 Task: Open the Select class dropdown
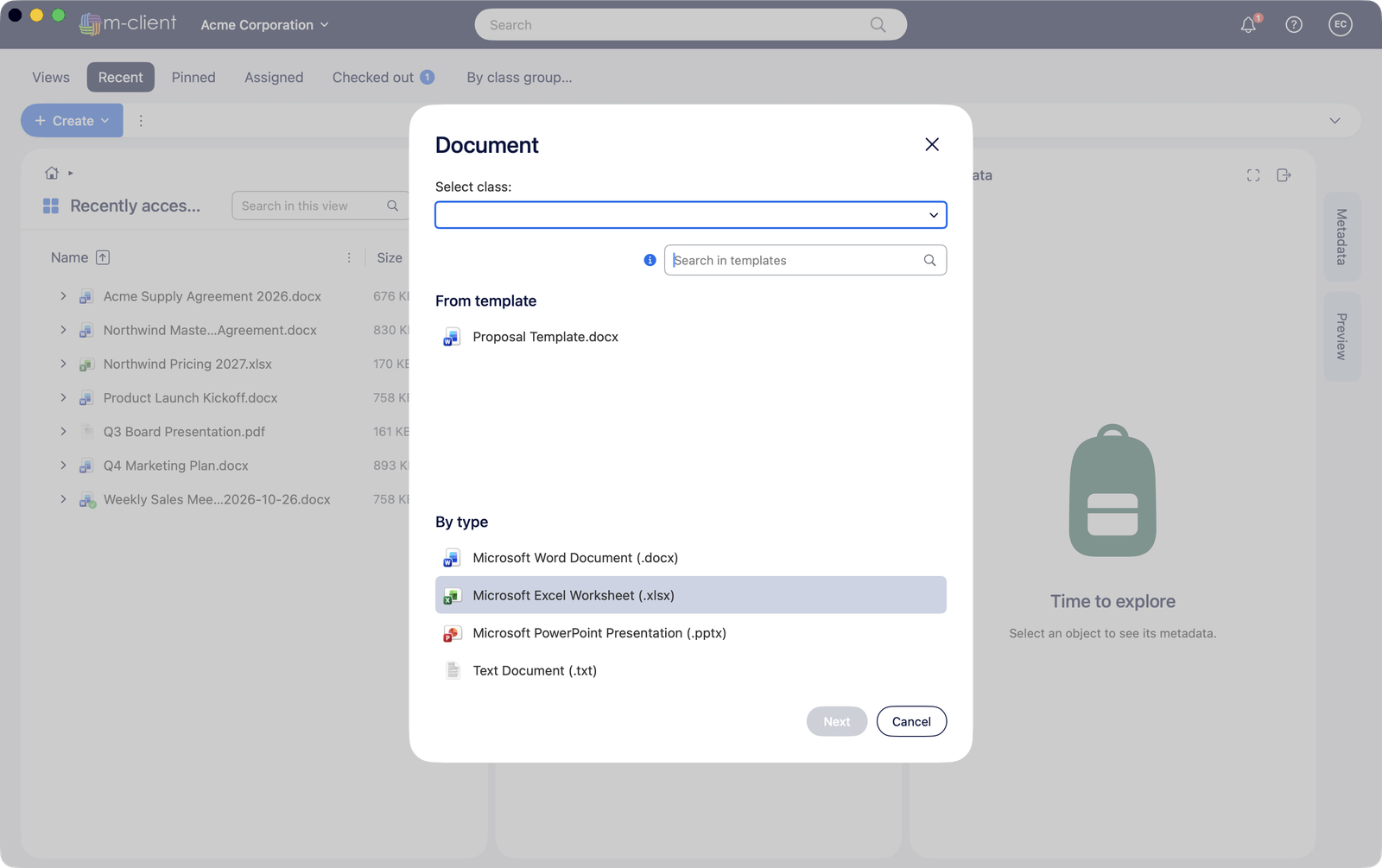pyautogui.click(x=691, y=215)
